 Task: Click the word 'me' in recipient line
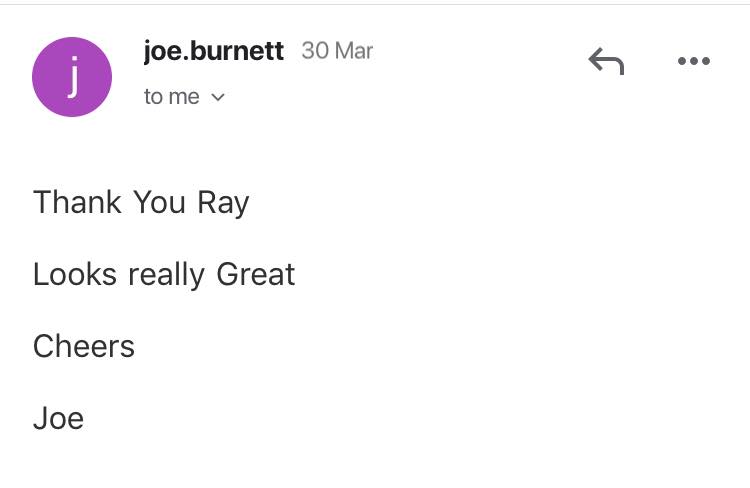point(185,98)
